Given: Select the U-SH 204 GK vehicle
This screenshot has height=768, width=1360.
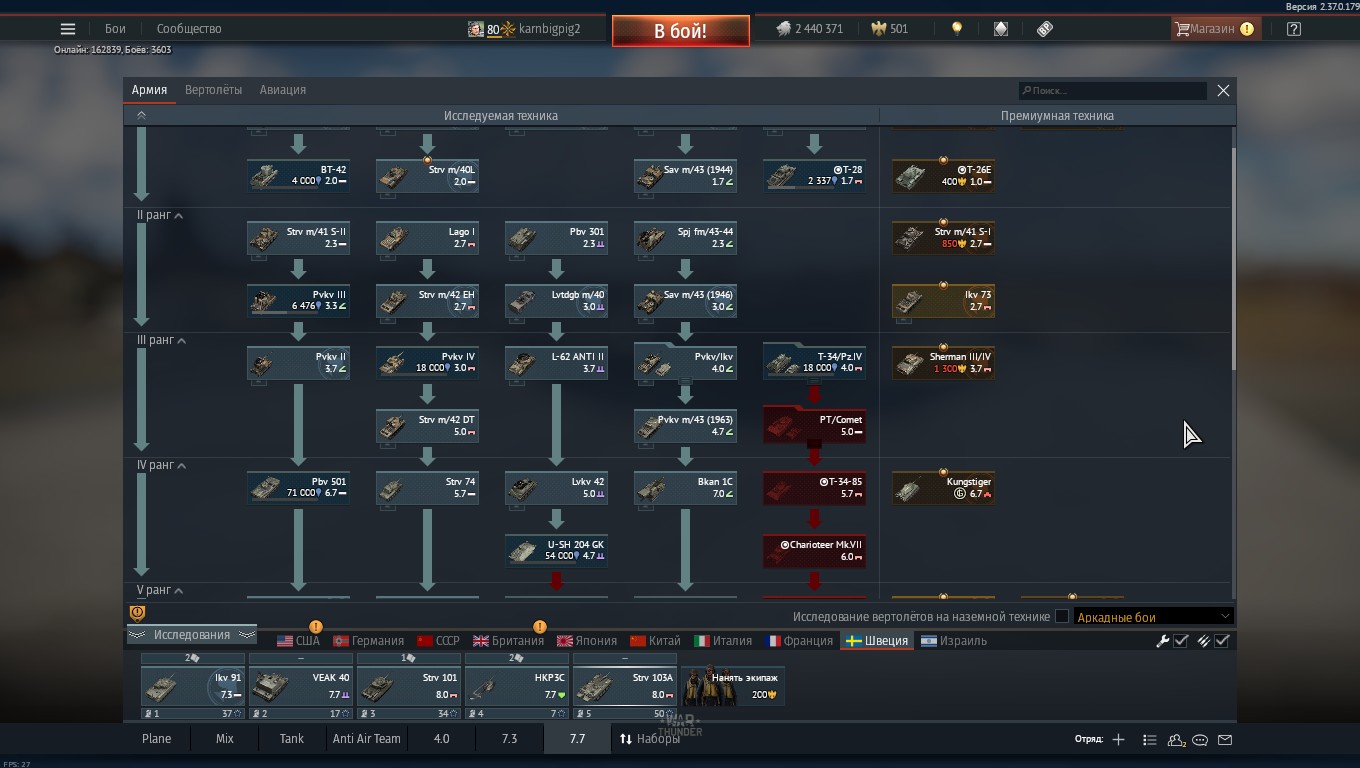Looking at the screenshot, I should click(556, 551).
